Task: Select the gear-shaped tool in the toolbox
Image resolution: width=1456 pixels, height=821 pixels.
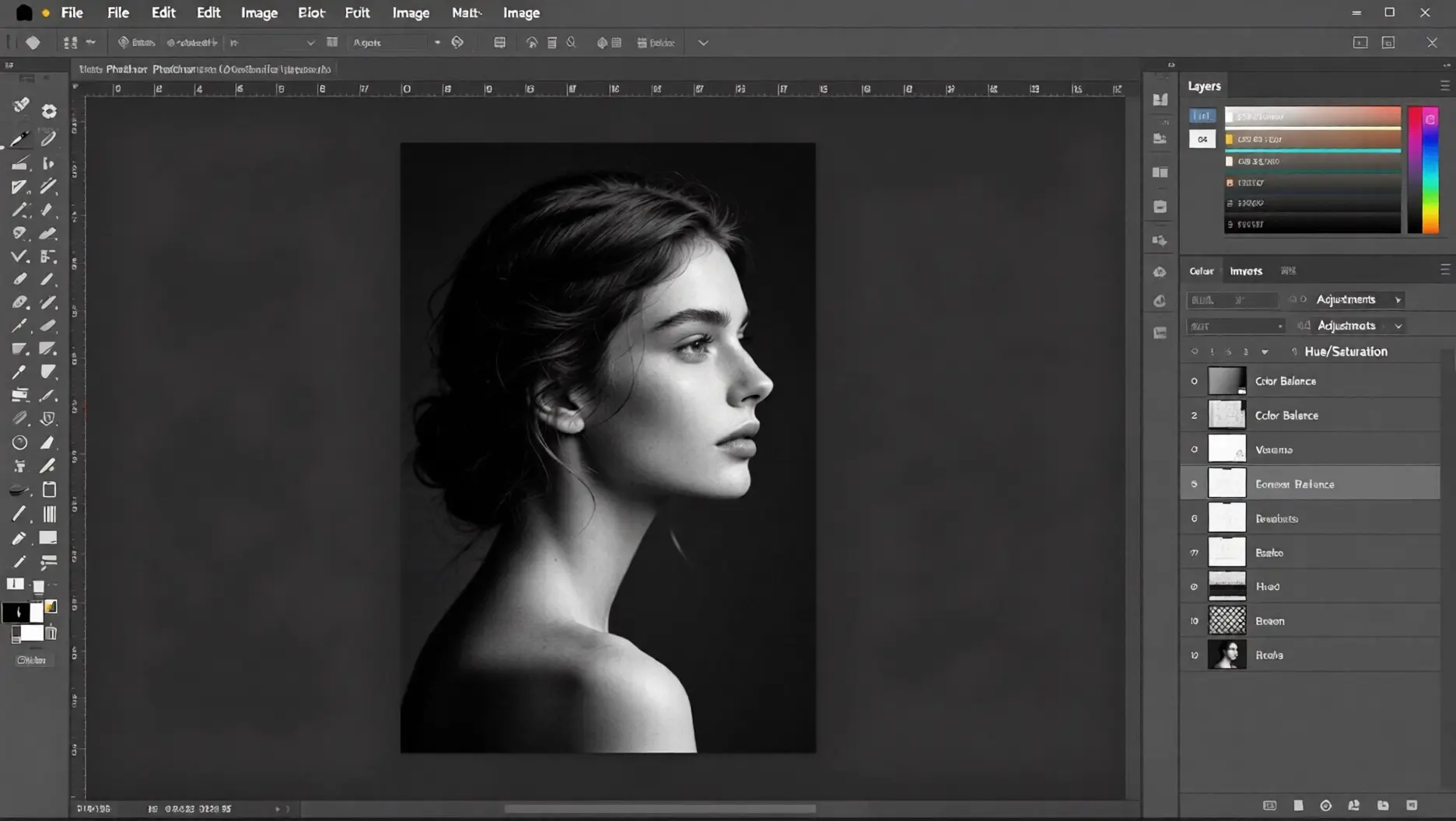Action: pyautogui.click(x=49, y=111)
